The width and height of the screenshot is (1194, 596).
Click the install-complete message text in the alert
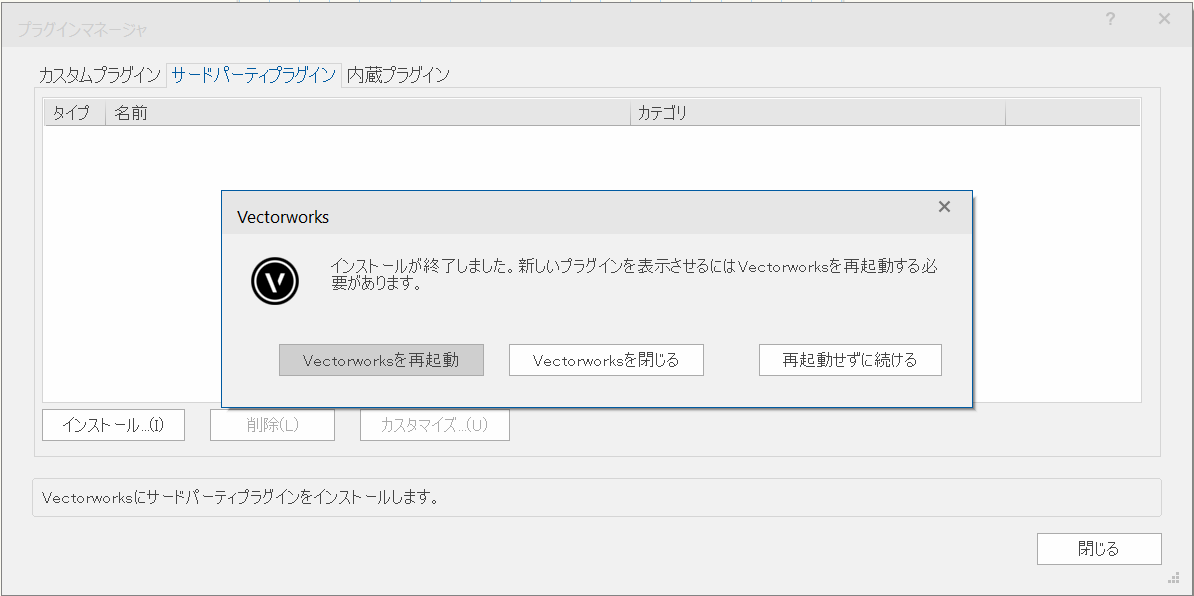(x=632, y=276)
